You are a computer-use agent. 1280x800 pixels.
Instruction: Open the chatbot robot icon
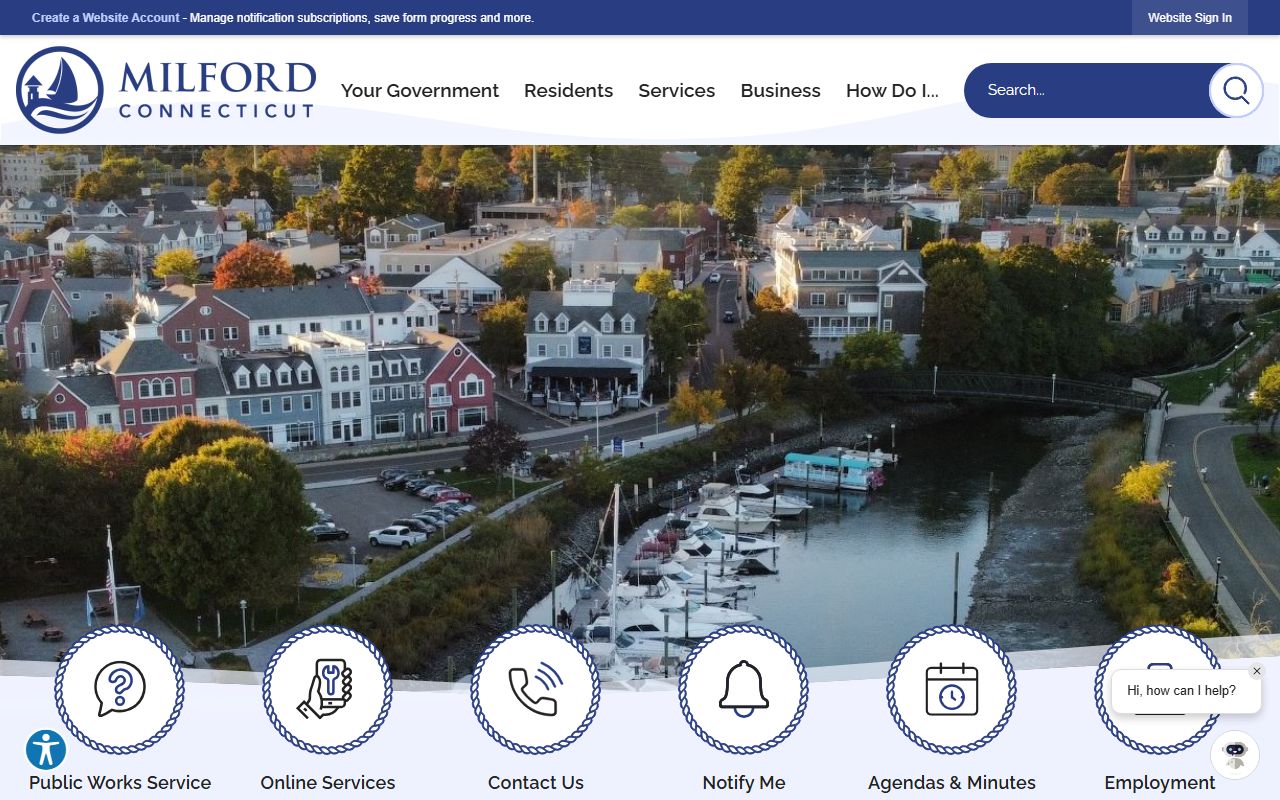click(1235, 755)
